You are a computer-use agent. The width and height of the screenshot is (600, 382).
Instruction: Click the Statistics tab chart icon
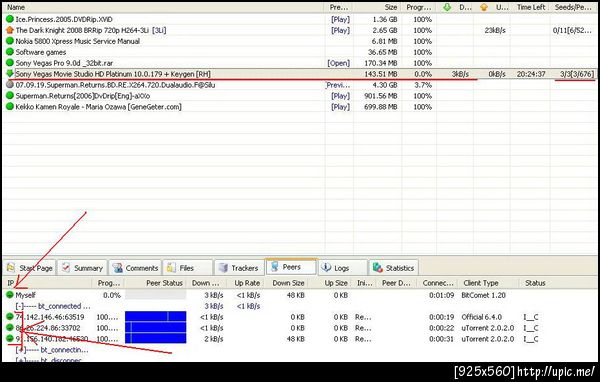[x=378, y=268]
